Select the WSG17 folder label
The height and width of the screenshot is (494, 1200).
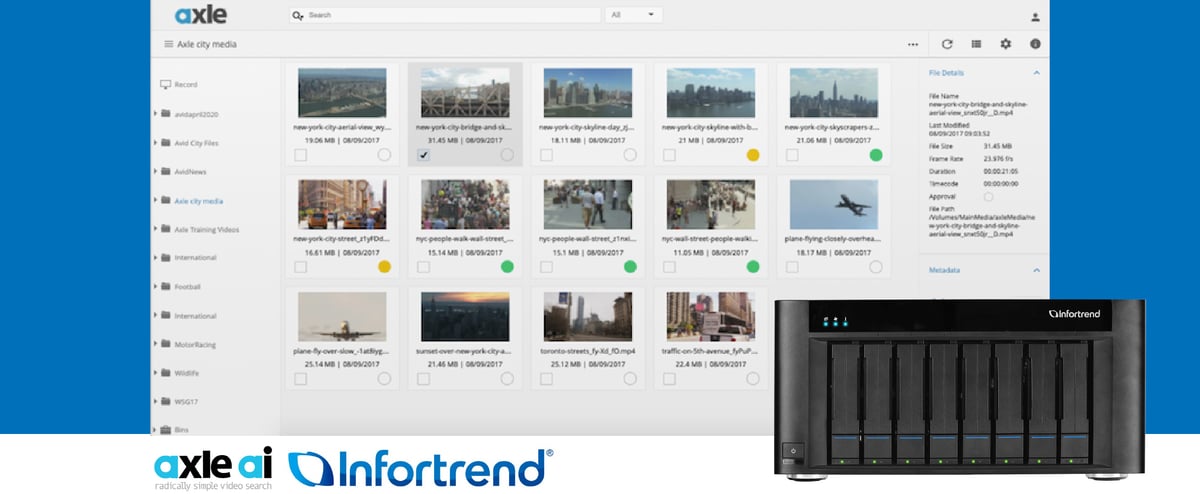coord(187,402)
